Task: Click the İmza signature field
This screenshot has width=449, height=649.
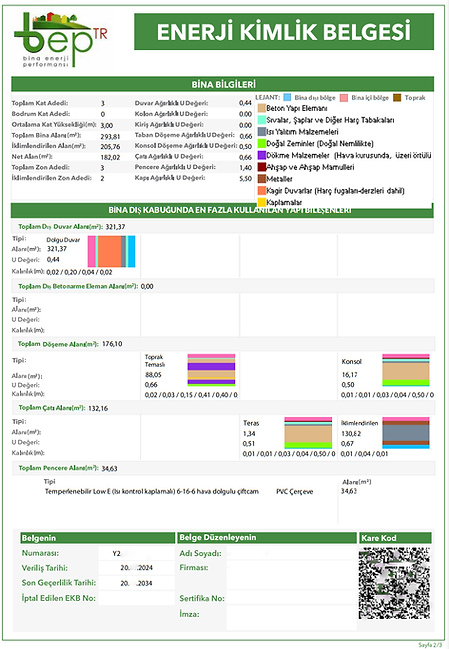Action: click(x=291, y=618)
